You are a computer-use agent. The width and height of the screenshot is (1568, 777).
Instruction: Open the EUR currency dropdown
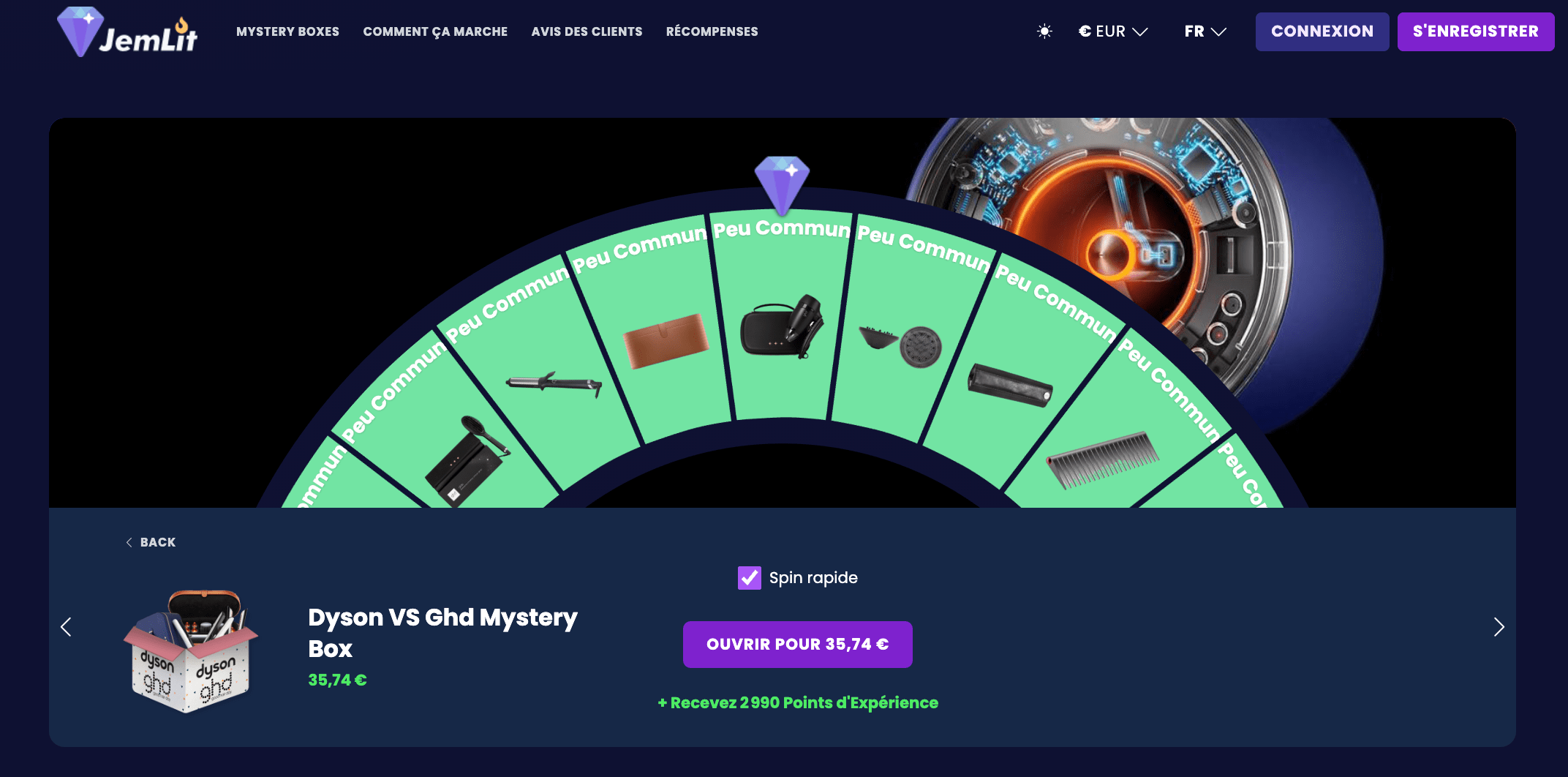1113,31
